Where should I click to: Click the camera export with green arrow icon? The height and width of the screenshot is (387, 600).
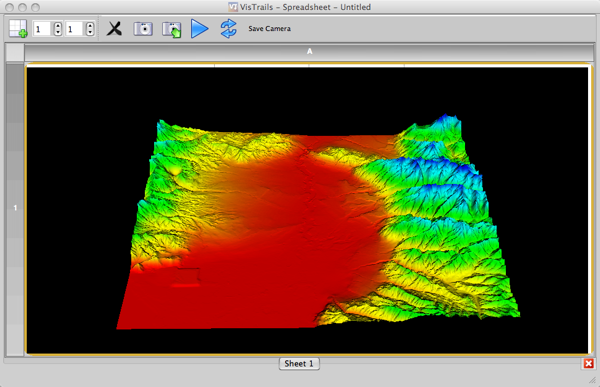pos(171,29)
